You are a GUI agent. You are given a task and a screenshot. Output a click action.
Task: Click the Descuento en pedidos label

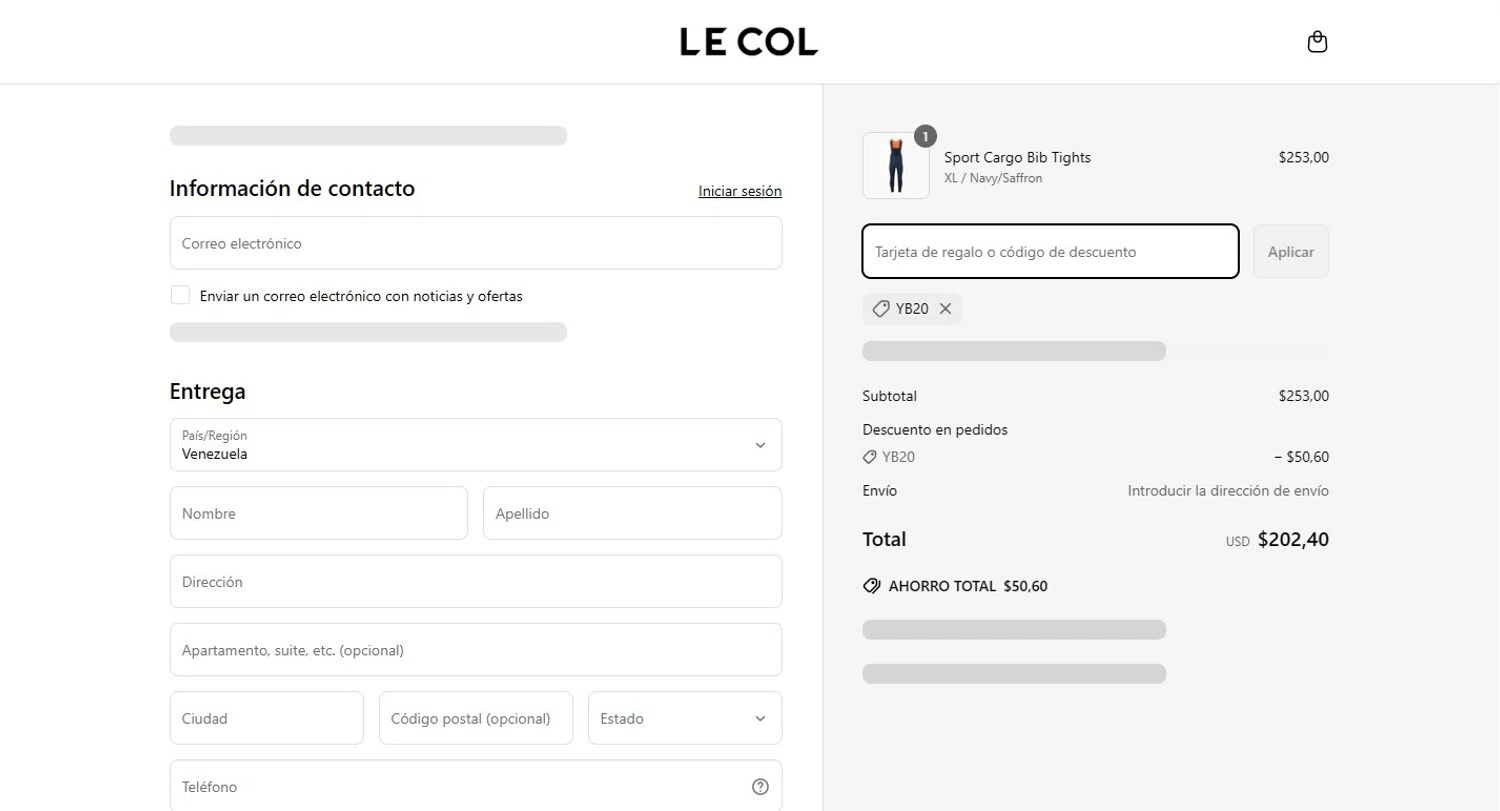pos(935,430)
